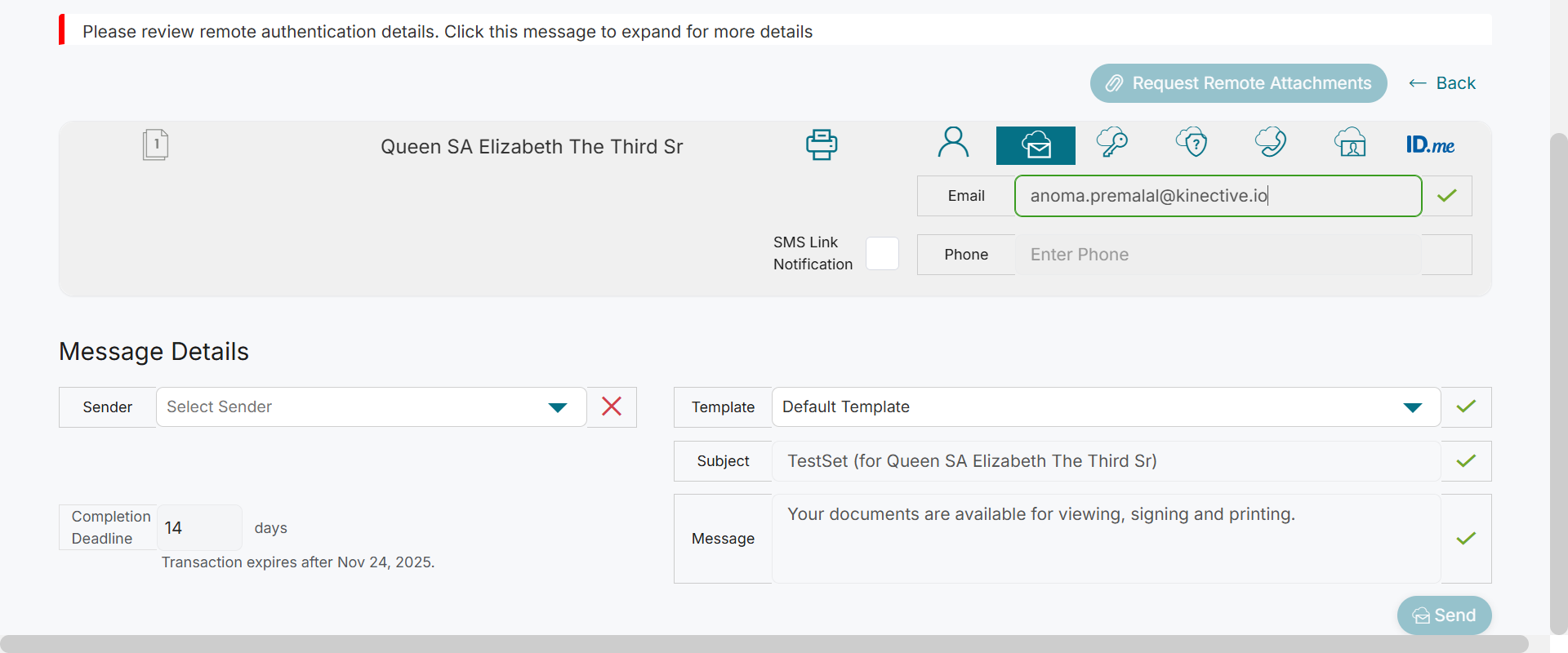Click the red X beside Sender

coord(612,406)
